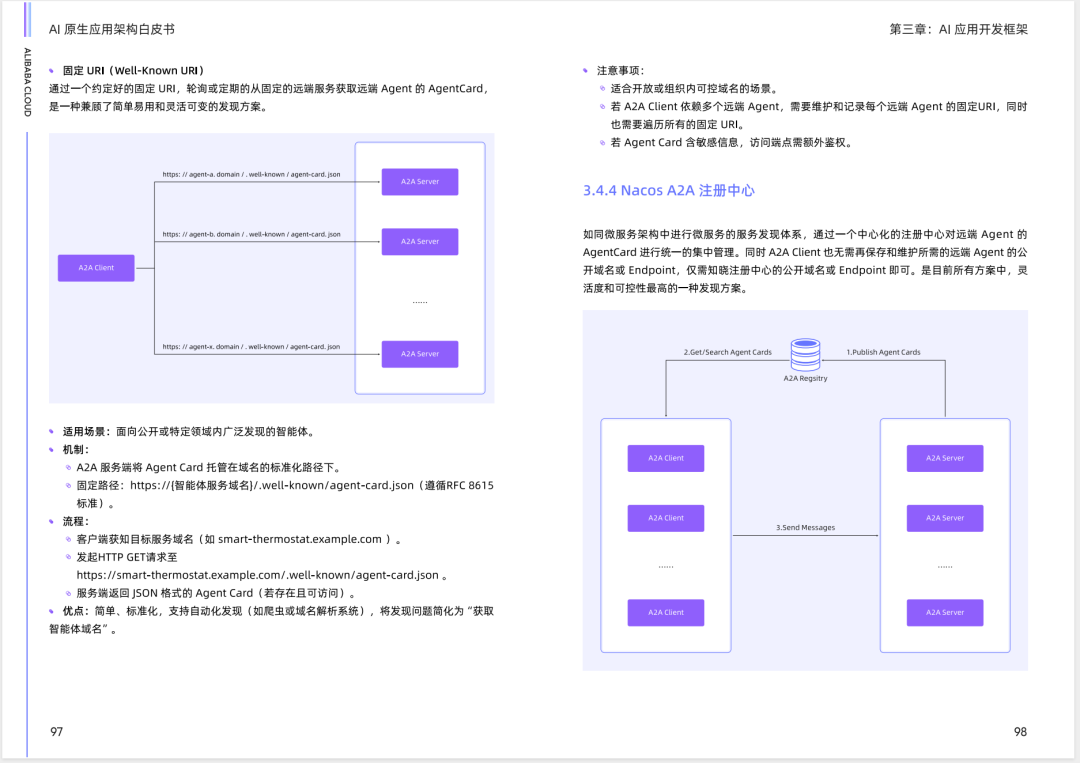This screenshot has height=763, width=1080.
Task: Click the line starting "固定路径：https://"
Action: pos(285,485)
